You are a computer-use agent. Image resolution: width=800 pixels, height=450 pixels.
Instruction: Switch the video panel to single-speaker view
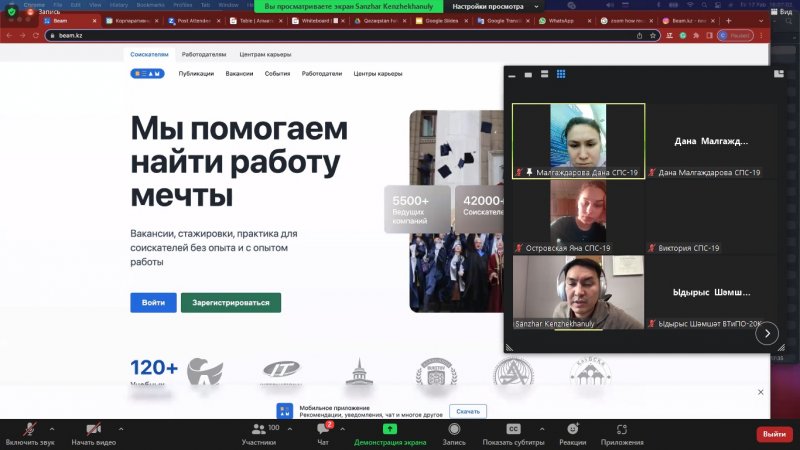(x=528, y=74)
